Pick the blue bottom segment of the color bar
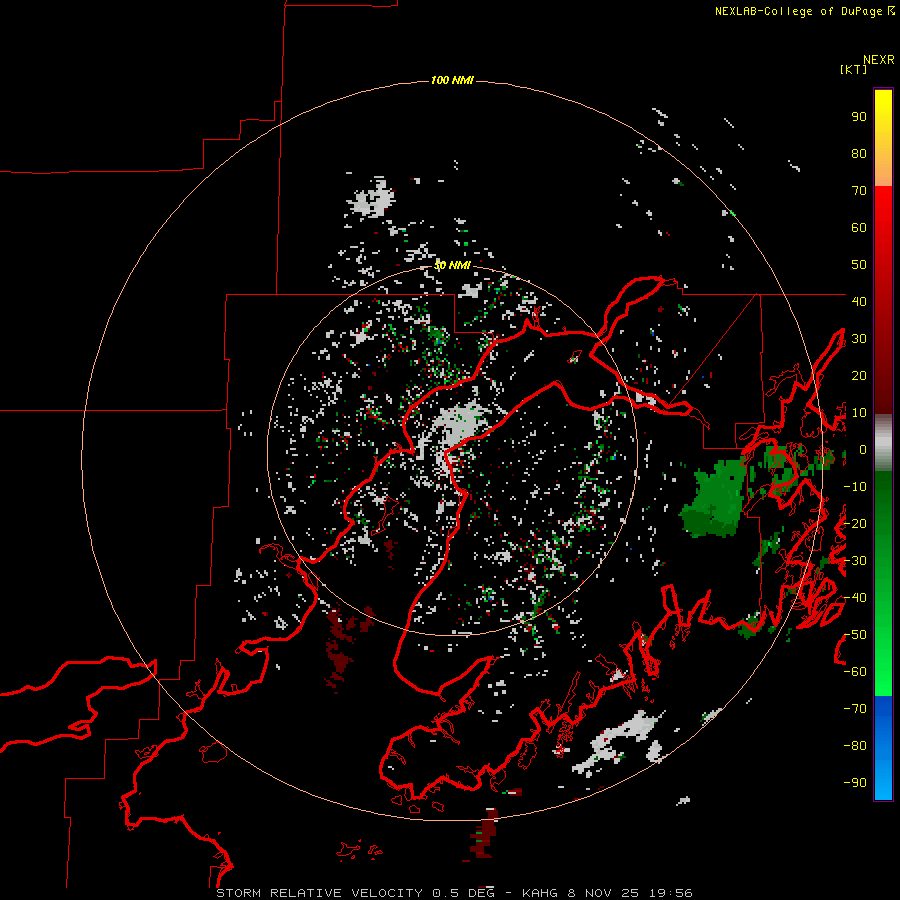900x900 pixels. click(x=883, y=748)
